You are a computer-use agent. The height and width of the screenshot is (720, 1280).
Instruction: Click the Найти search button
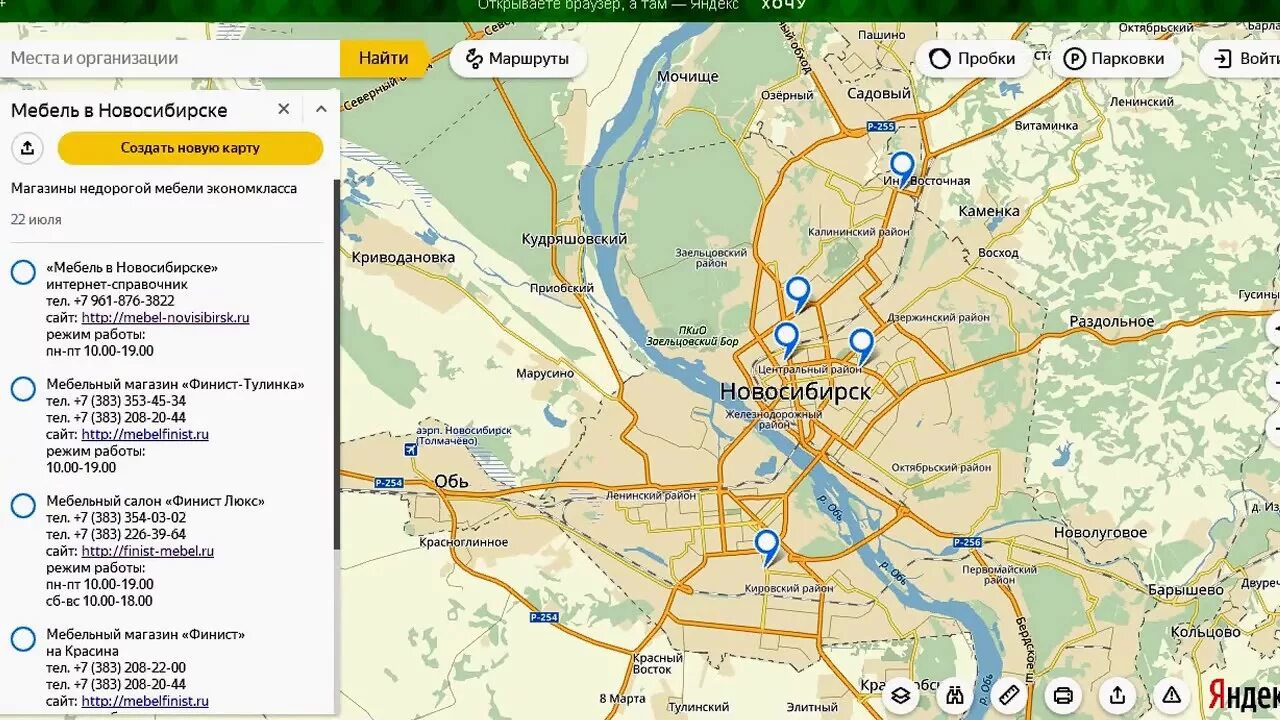pos(383,58)
